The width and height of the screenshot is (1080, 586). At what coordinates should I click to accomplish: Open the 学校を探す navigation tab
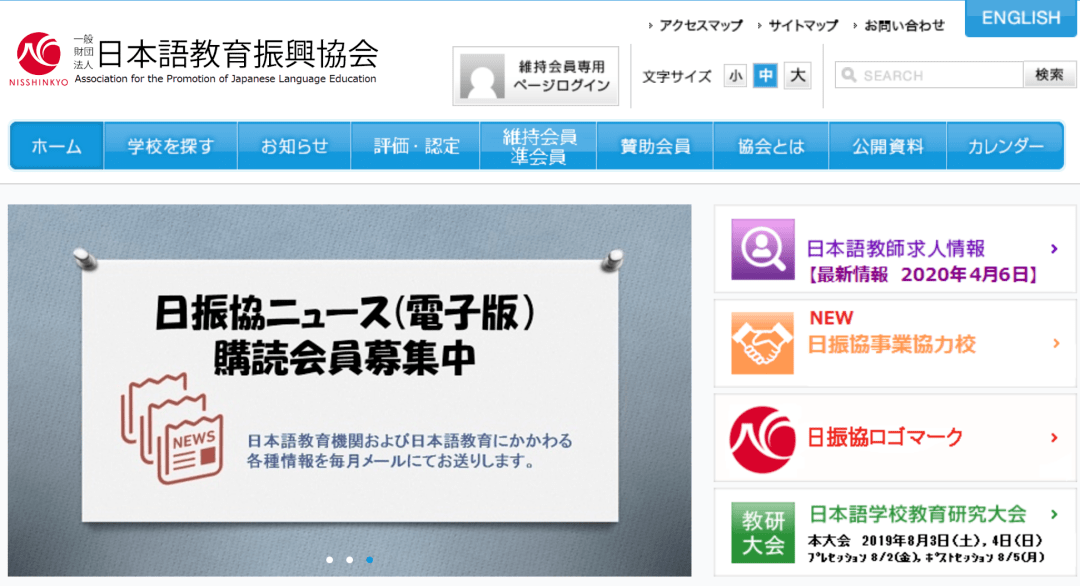pyautogui.click(x=170, y=144)
